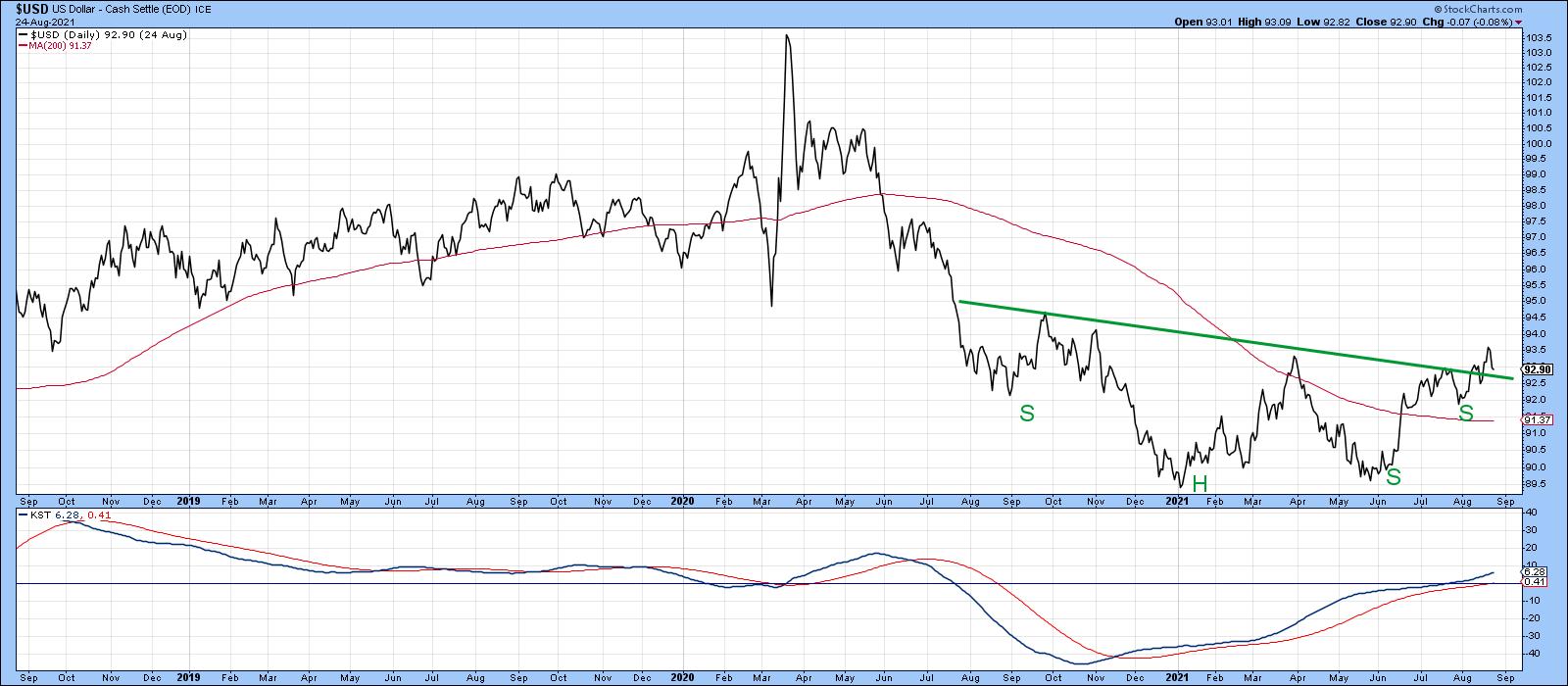Viewport: 1568px width, 686px height.
Task: Click the 2020 year label on top axis
Action: (682, 501)
